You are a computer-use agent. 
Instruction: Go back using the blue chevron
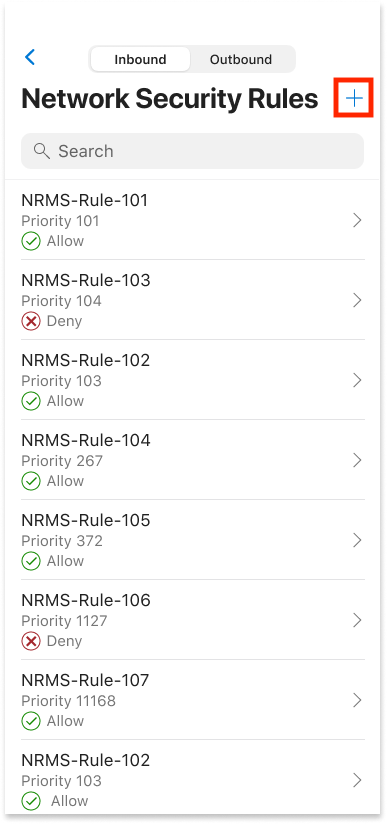pos(30,57)
